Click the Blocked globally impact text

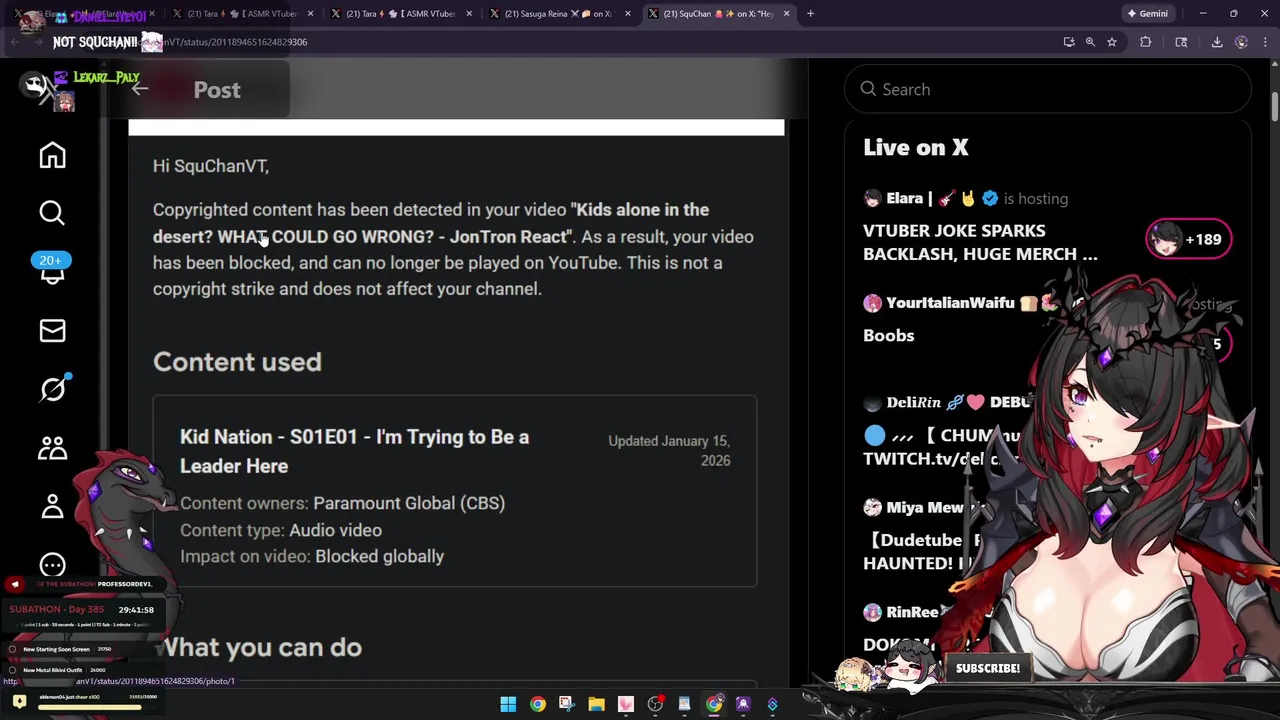pos(379,556)
